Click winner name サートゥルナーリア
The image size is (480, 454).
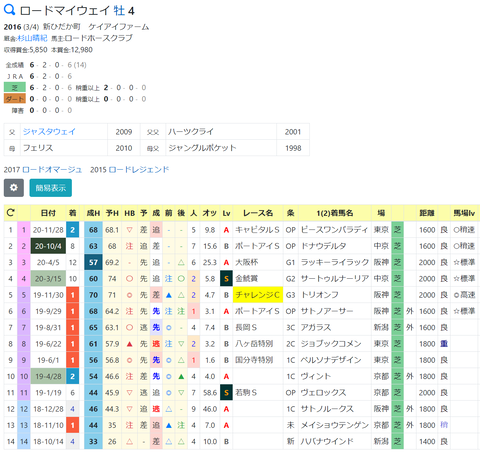point(335,279)
